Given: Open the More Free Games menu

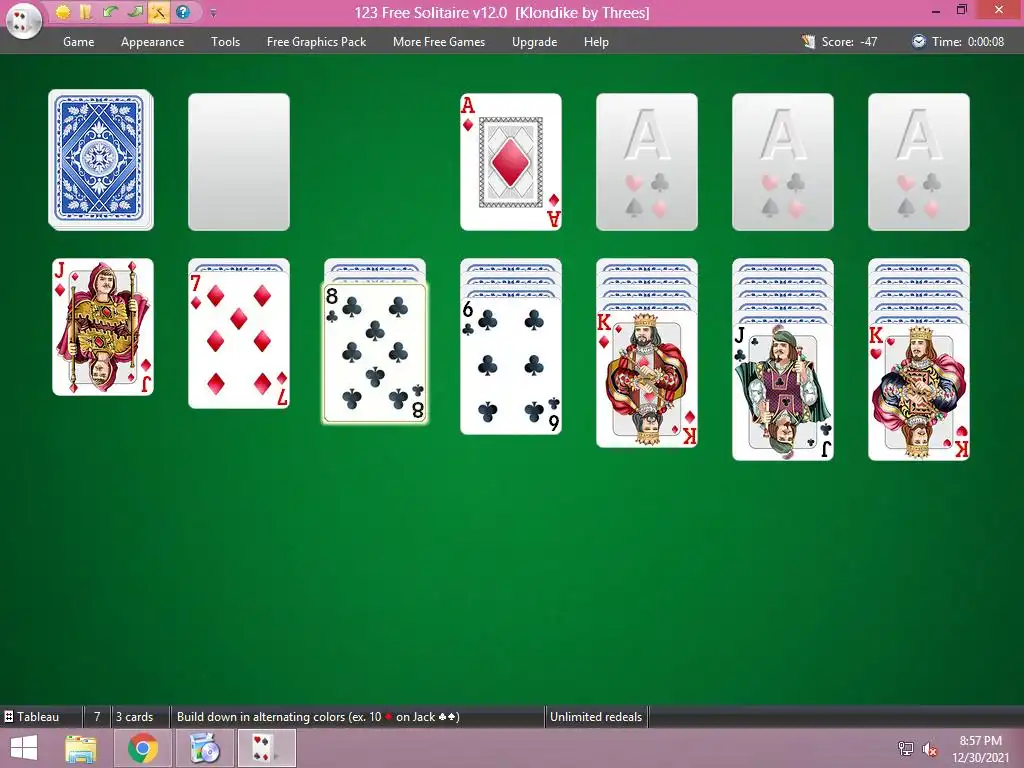Looking at the screenshot, I should pyautogui.click(x=439, y=42).
